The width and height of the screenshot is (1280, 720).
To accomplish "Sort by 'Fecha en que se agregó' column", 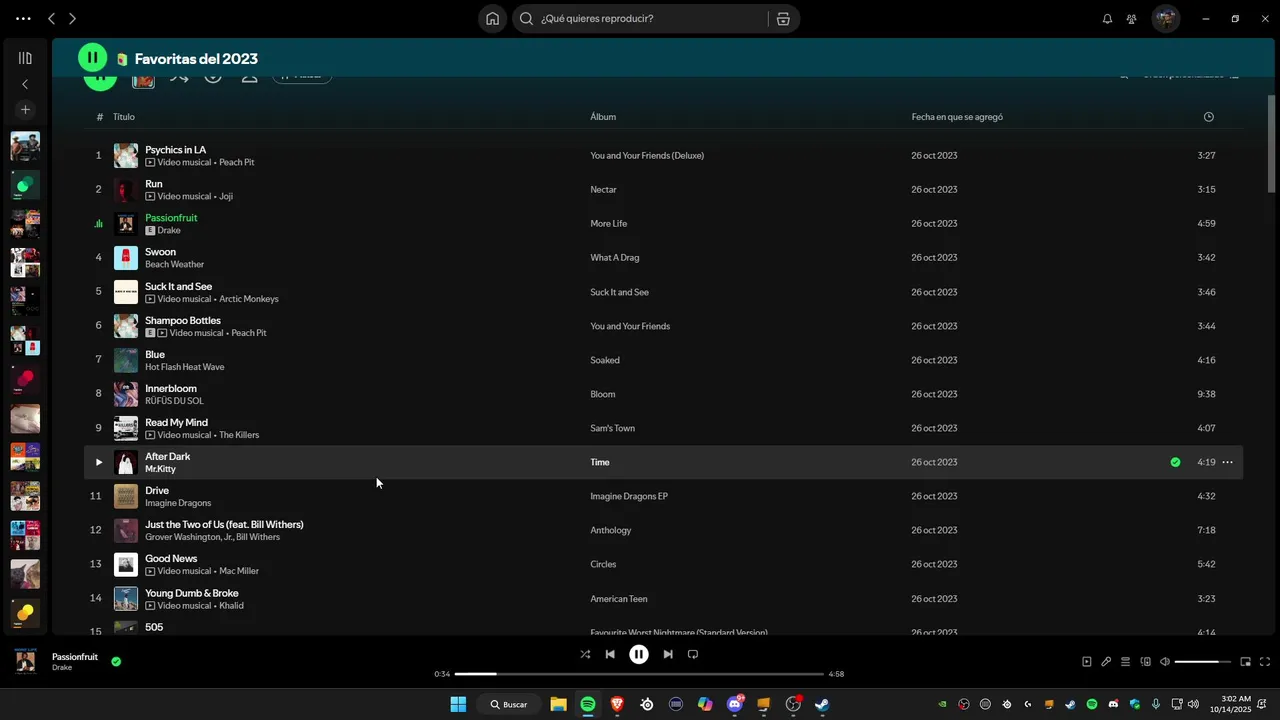I will (957, 117).
